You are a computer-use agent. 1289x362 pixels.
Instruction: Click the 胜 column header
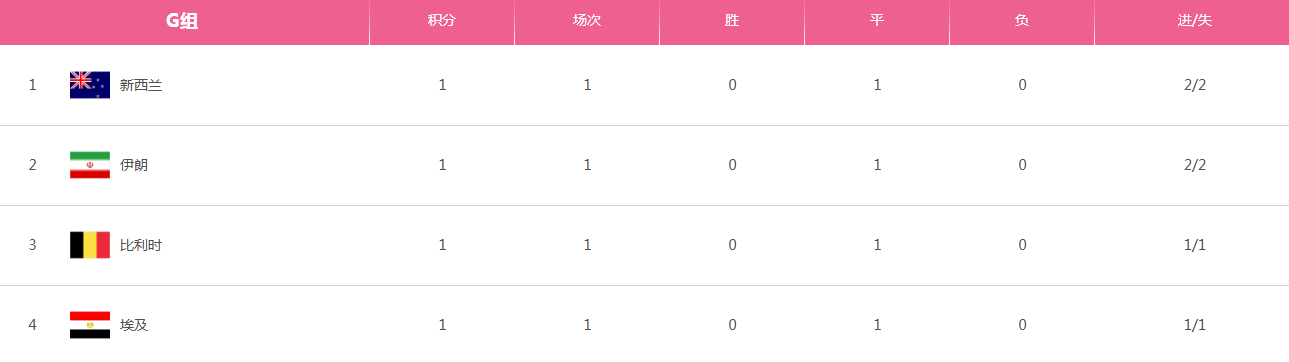732,21
